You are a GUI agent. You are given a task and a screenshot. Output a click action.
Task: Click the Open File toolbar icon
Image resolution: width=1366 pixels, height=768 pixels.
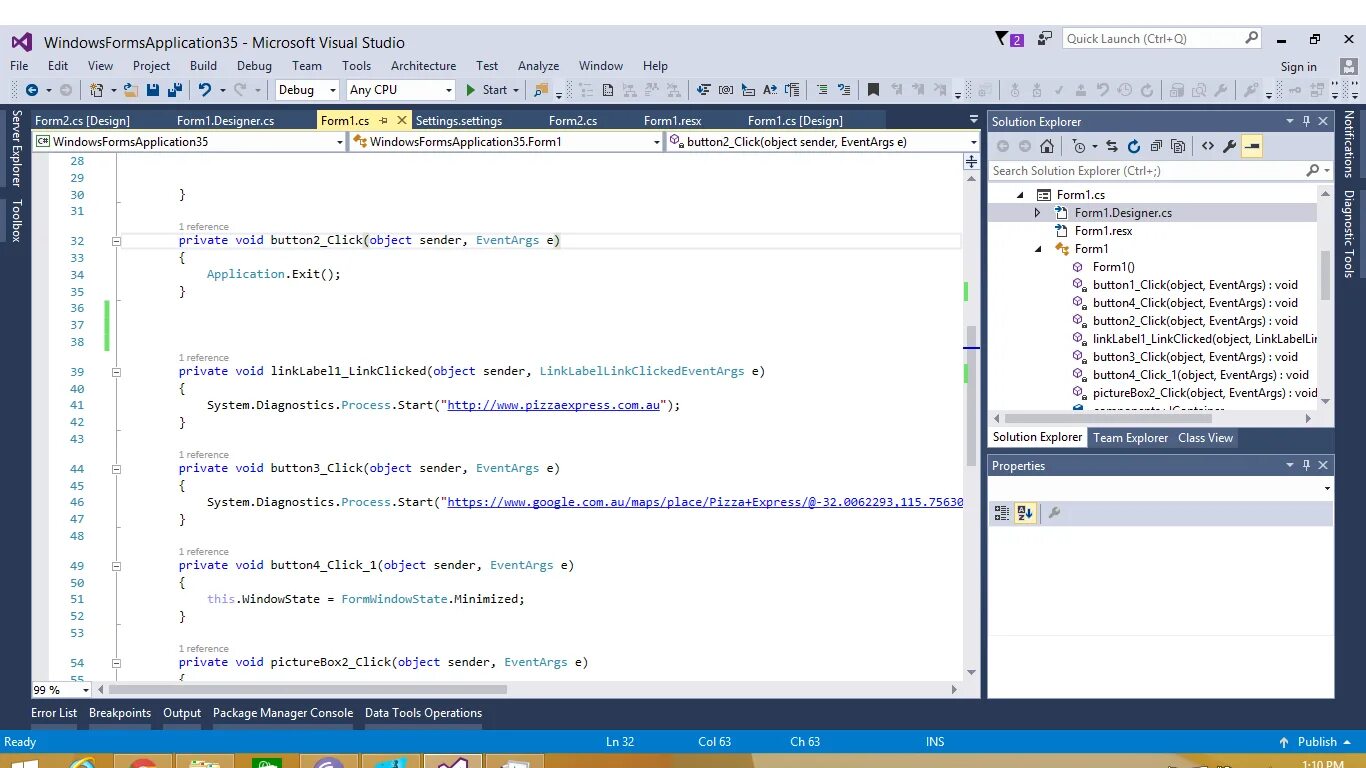click(x=130, y=90)
